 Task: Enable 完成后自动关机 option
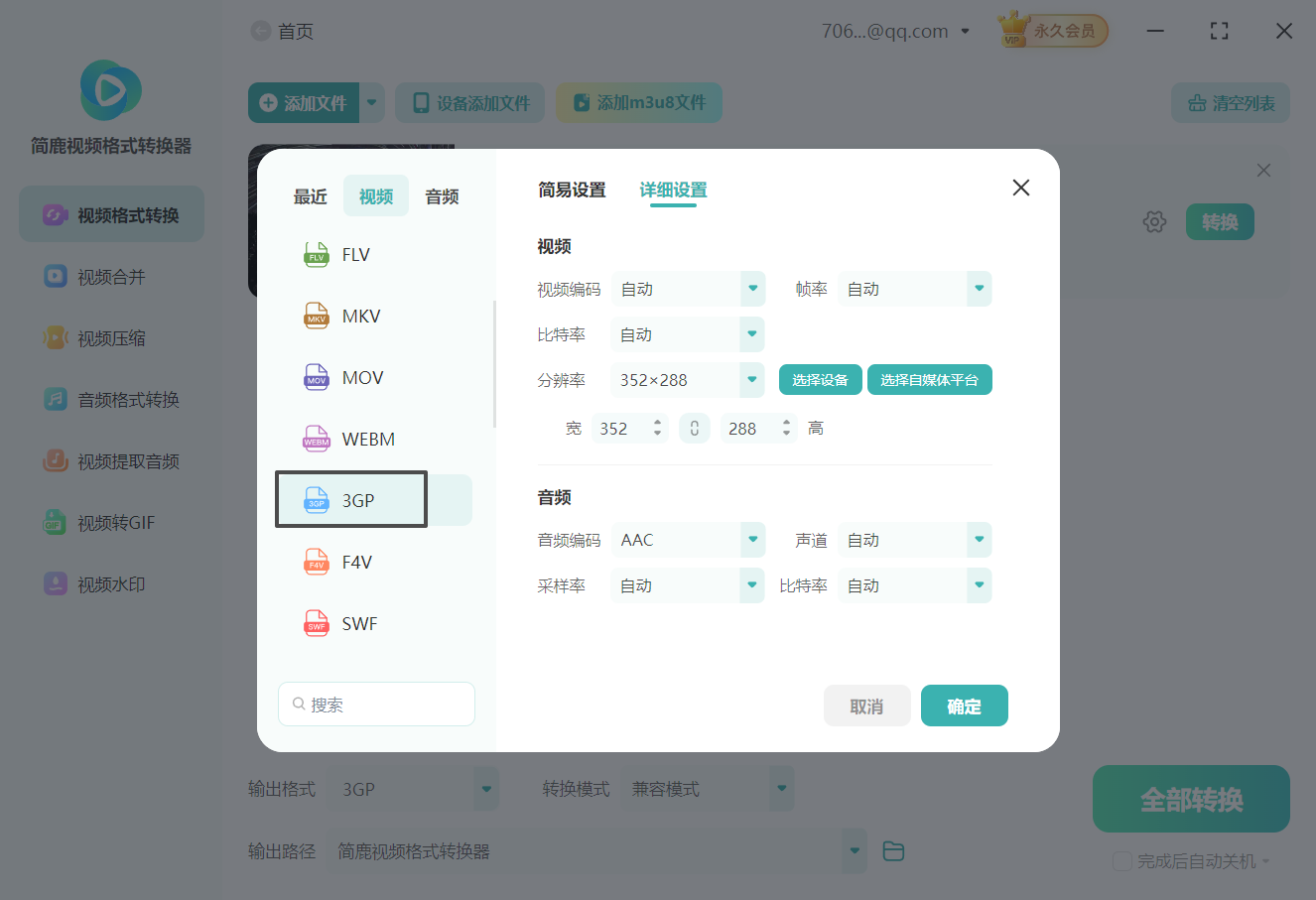[1122, 861]
